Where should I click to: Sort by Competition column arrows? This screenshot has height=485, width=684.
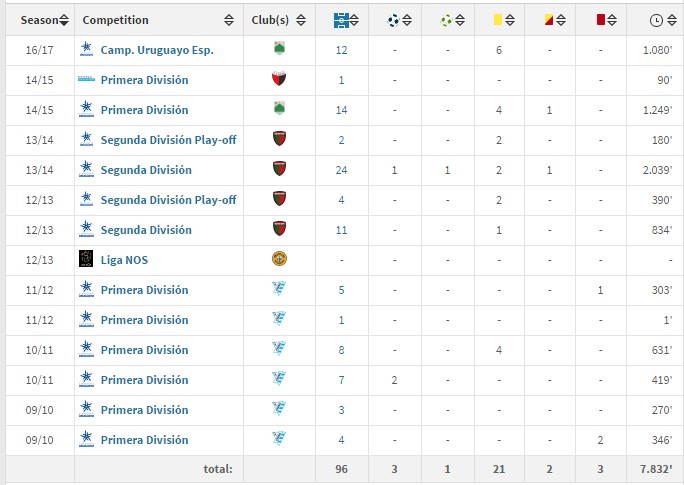pyautogui.click(x=229, y=20)
